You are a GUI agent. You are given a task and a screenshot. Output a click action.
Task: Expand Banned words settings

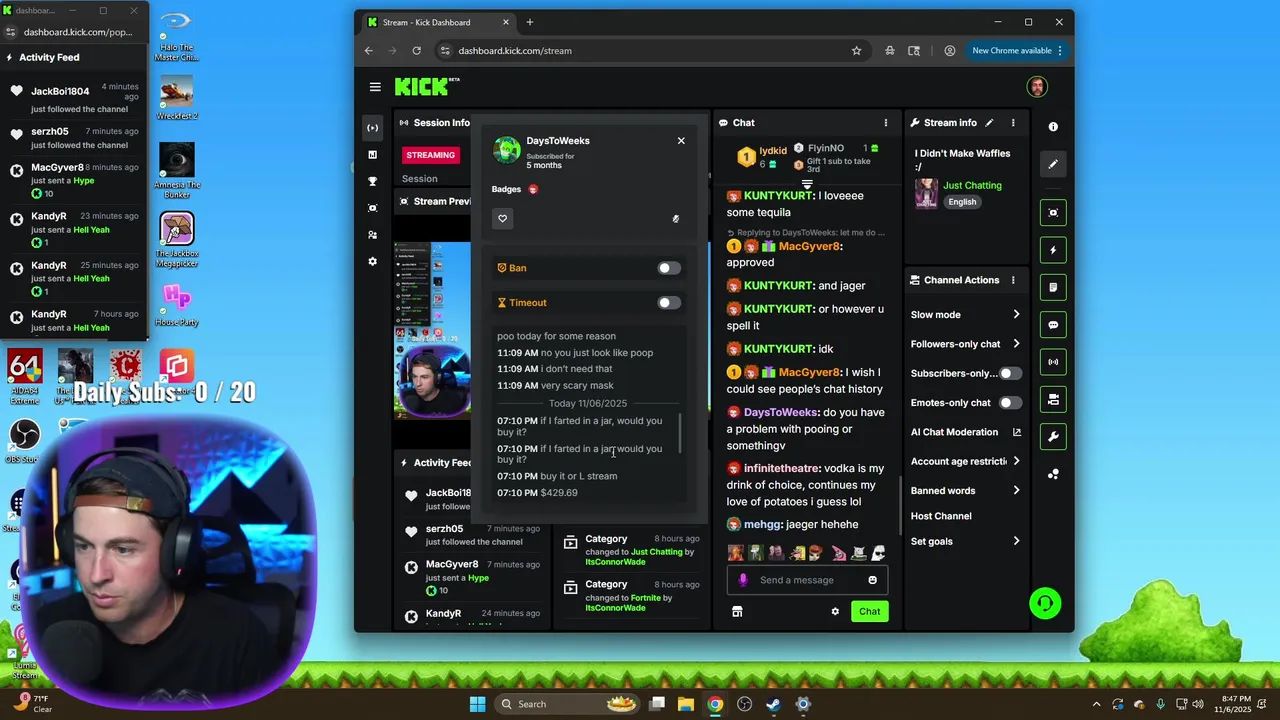point(1016,491)
